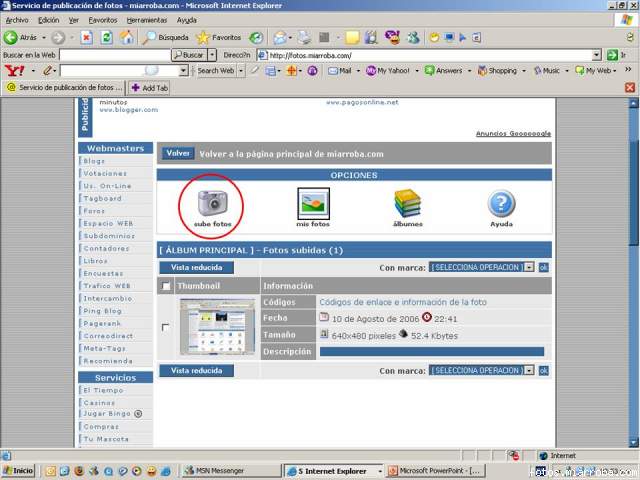The image size is (640, 480).
Task: Click the page vertical scrollbar
Action: point(633,272)
